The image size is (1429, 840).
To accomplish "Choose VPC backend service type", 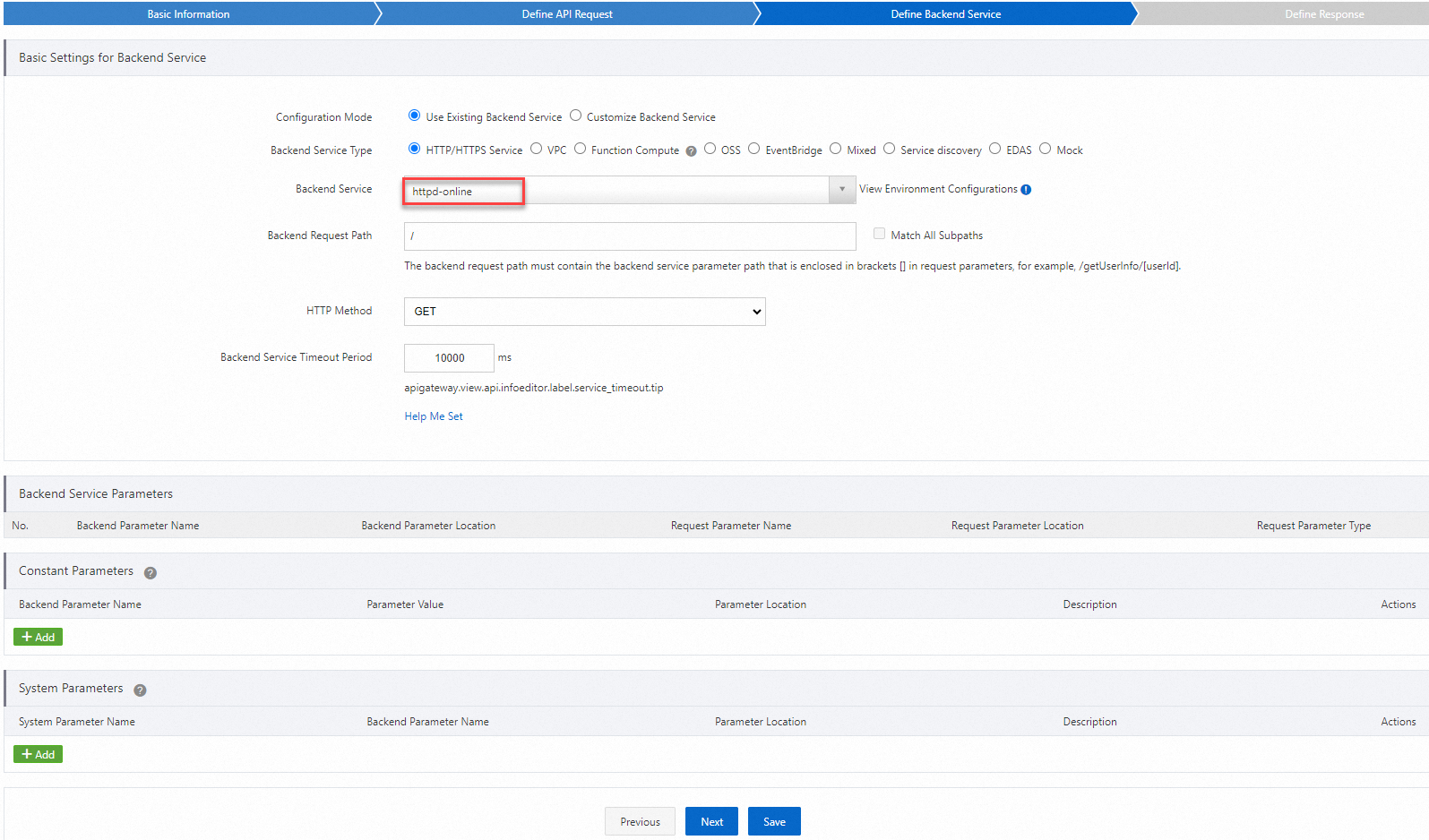I will point(536,149).
